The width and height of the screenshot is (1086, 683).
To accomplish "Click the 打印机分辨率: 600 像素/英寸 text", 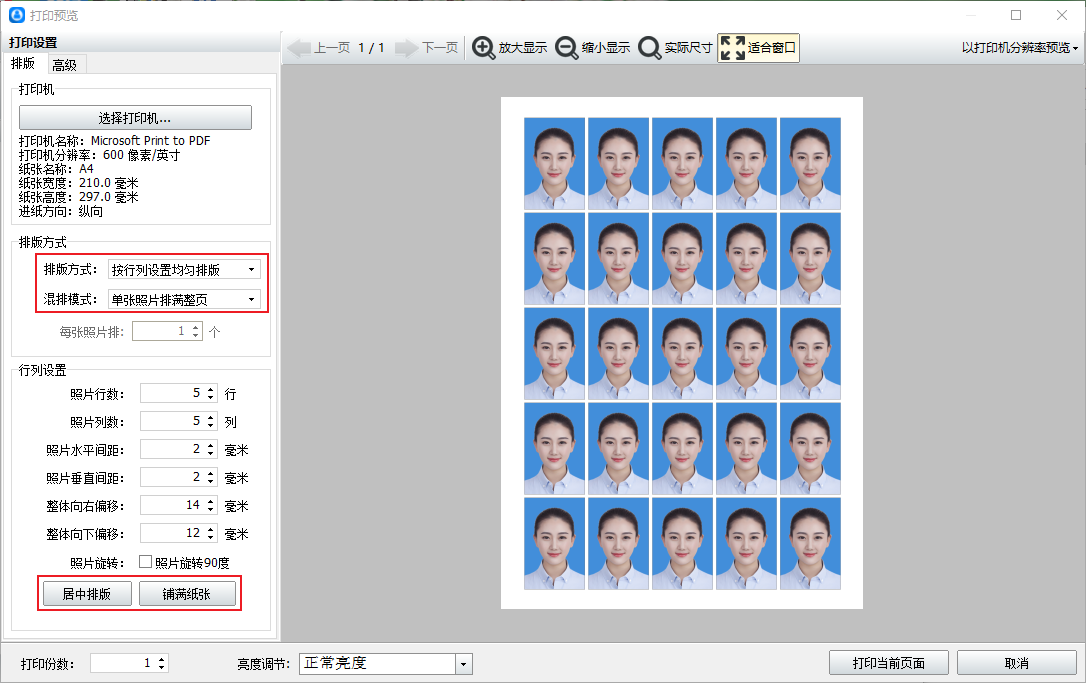I will tap(99, 155).
